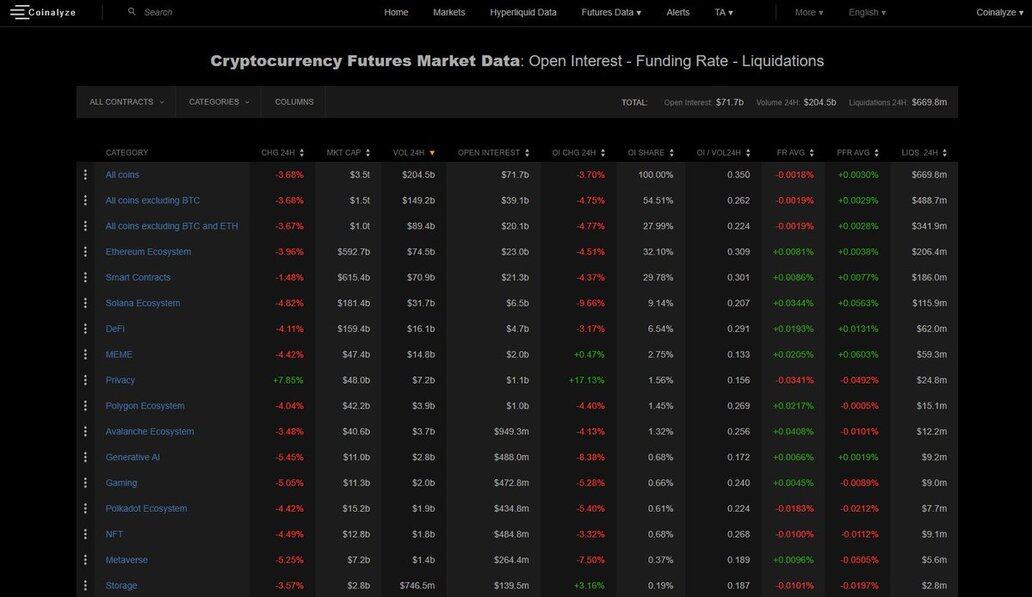Toggle VOL 24H descending sort arrow
The height and width of the screenshot is (597, 1032).
(432, 153)
